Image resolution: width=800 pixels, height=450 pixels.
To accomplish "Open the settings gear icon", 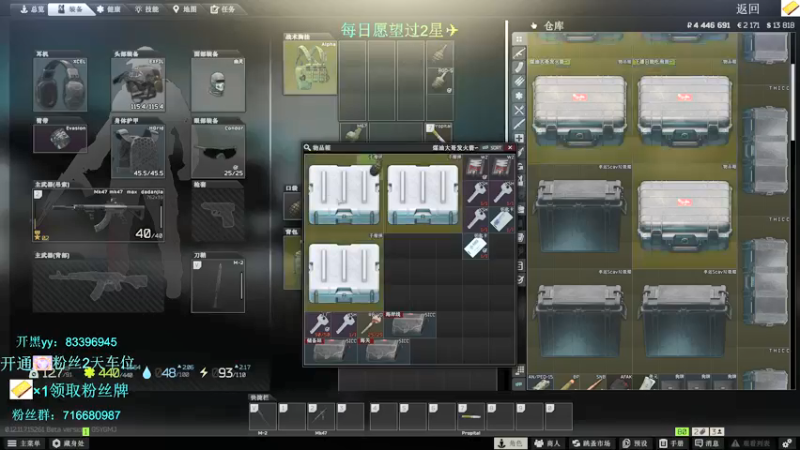I will 787,443.
